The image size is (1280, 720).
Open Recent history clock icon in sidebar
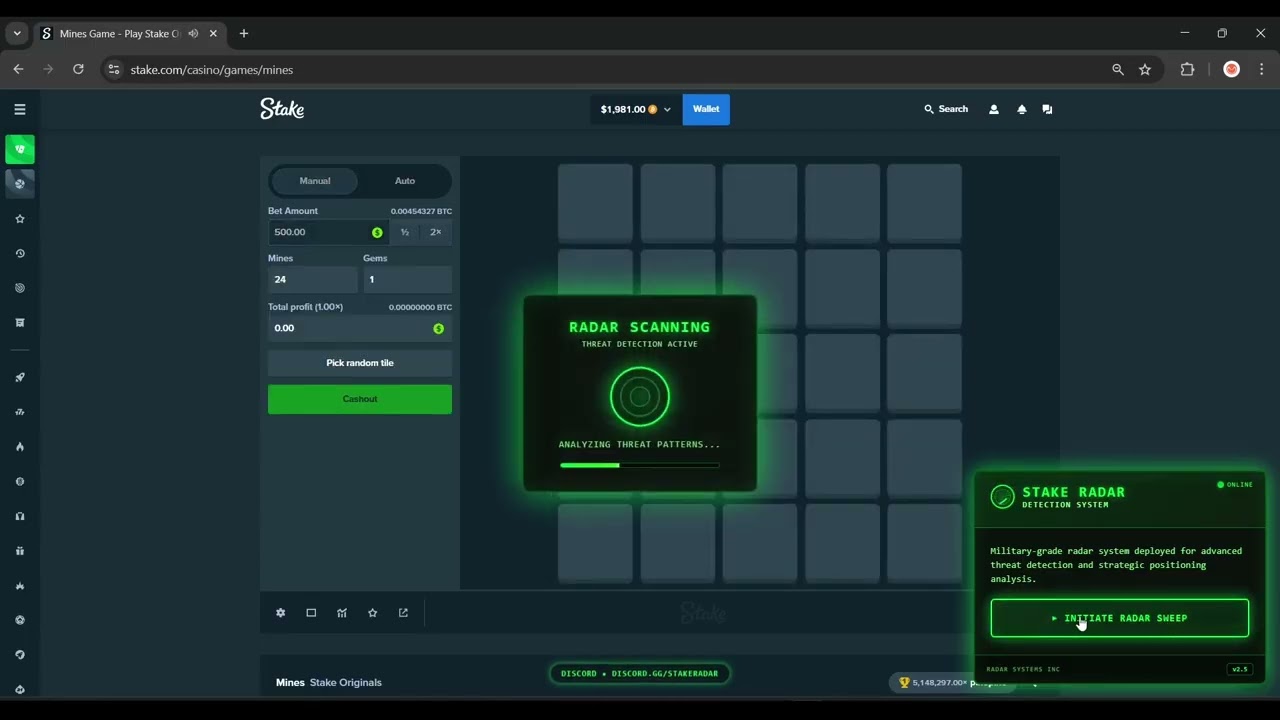click(x=20, y=253)
